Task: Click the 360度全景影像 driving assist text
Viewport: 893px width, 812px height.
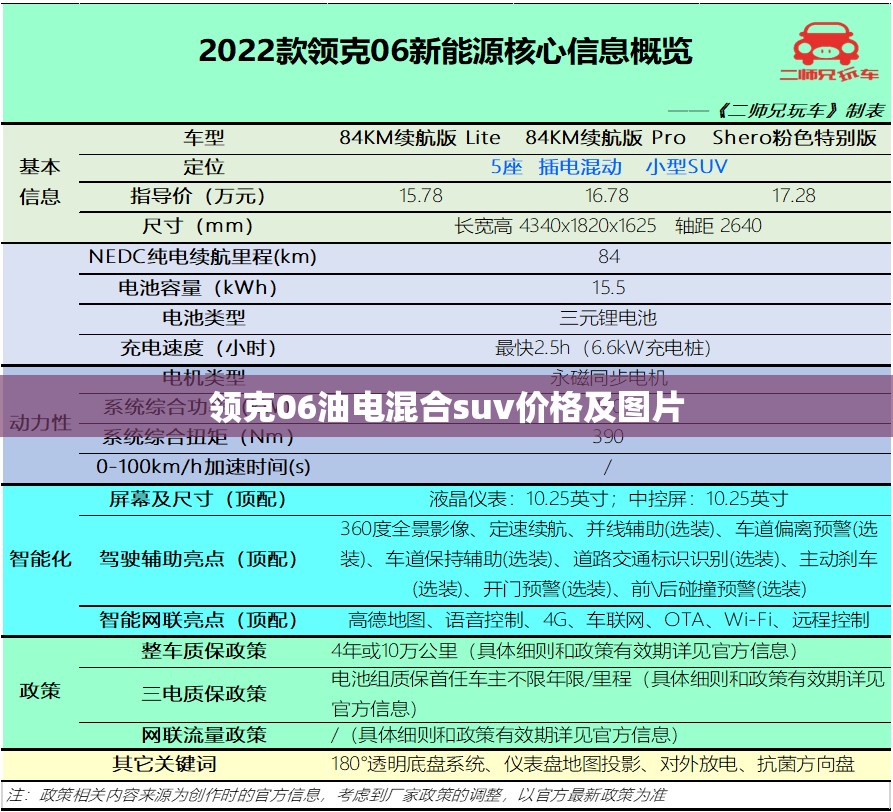Action: point(405,529)
